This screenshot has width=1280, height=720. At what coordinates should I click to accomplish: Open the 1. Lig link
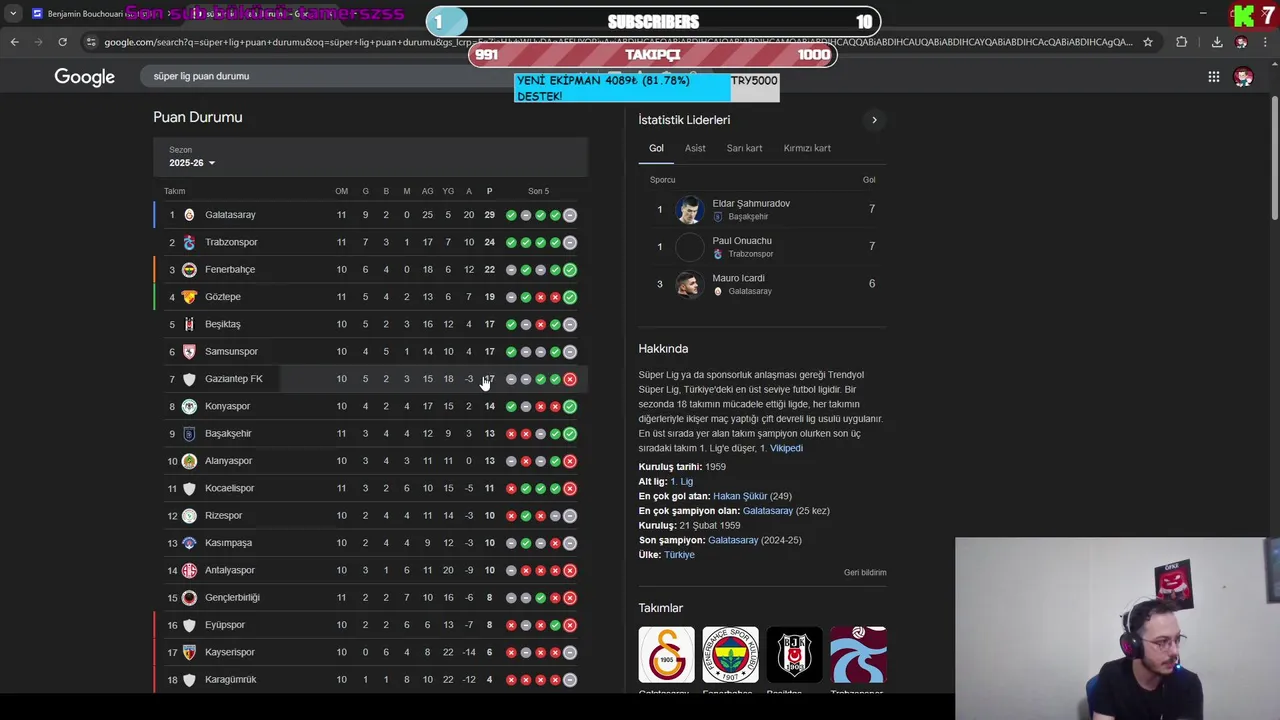click(681, 482)
